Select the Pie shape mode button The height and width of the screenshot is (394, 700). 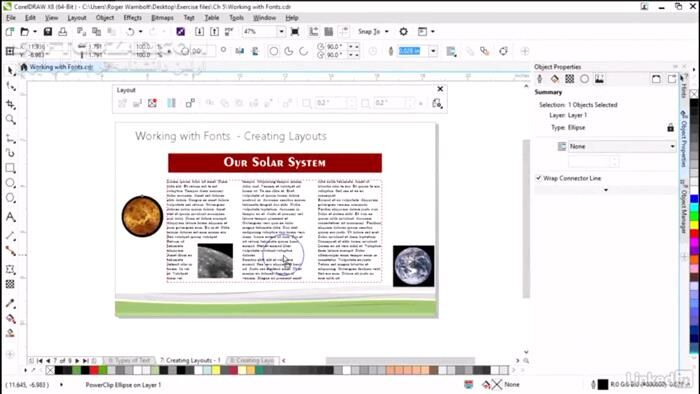289,51
